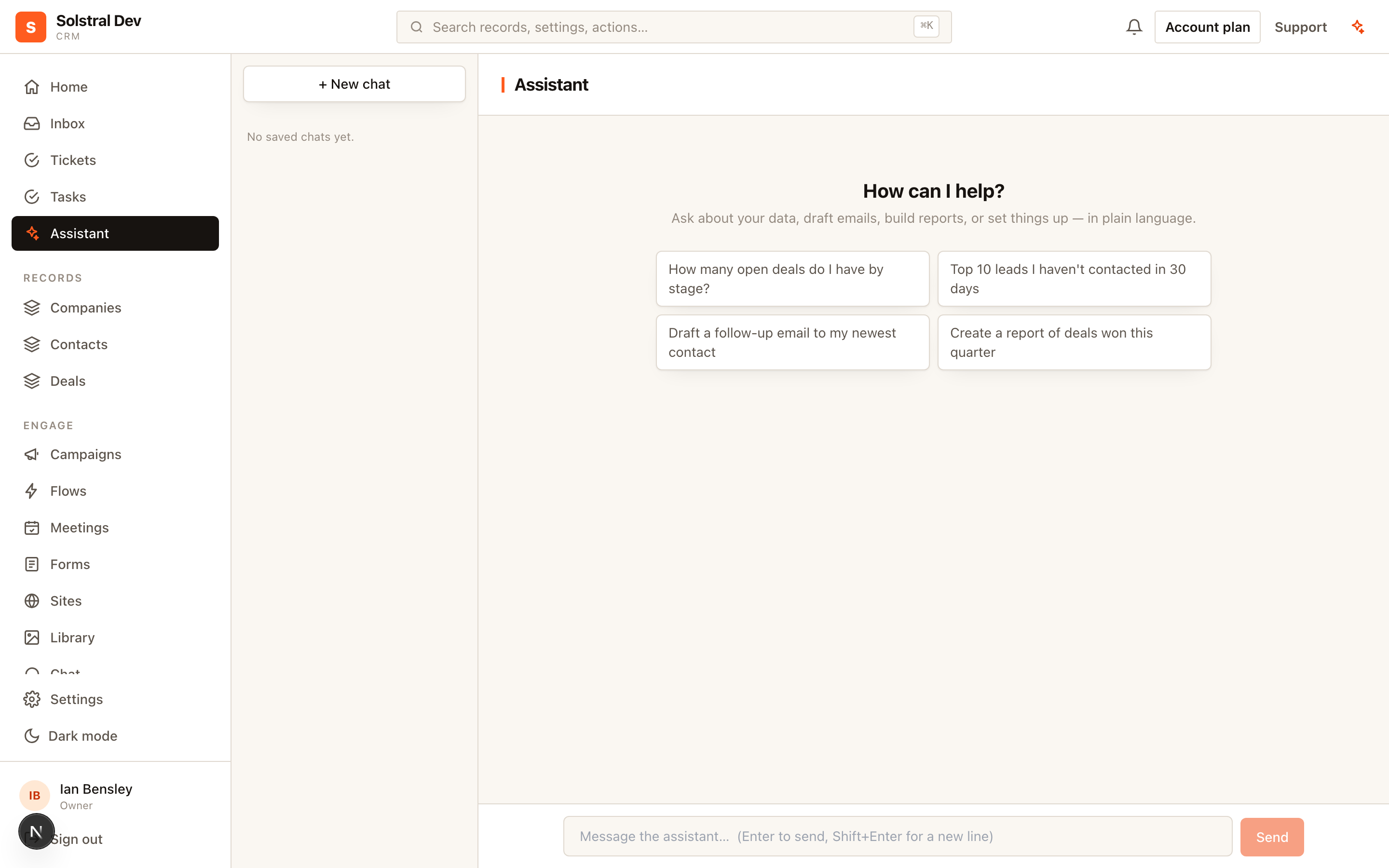The image size is (1389, 868).
Task: Open Tickets from the sidebar
Action: (x=115, y=160)
